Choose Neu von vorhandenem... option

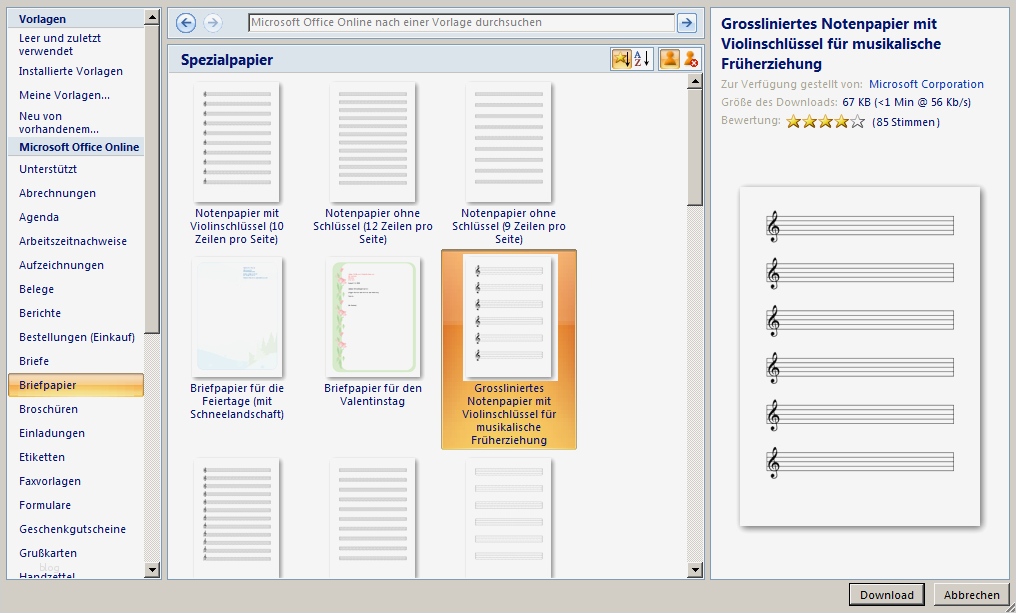(58, 122)
